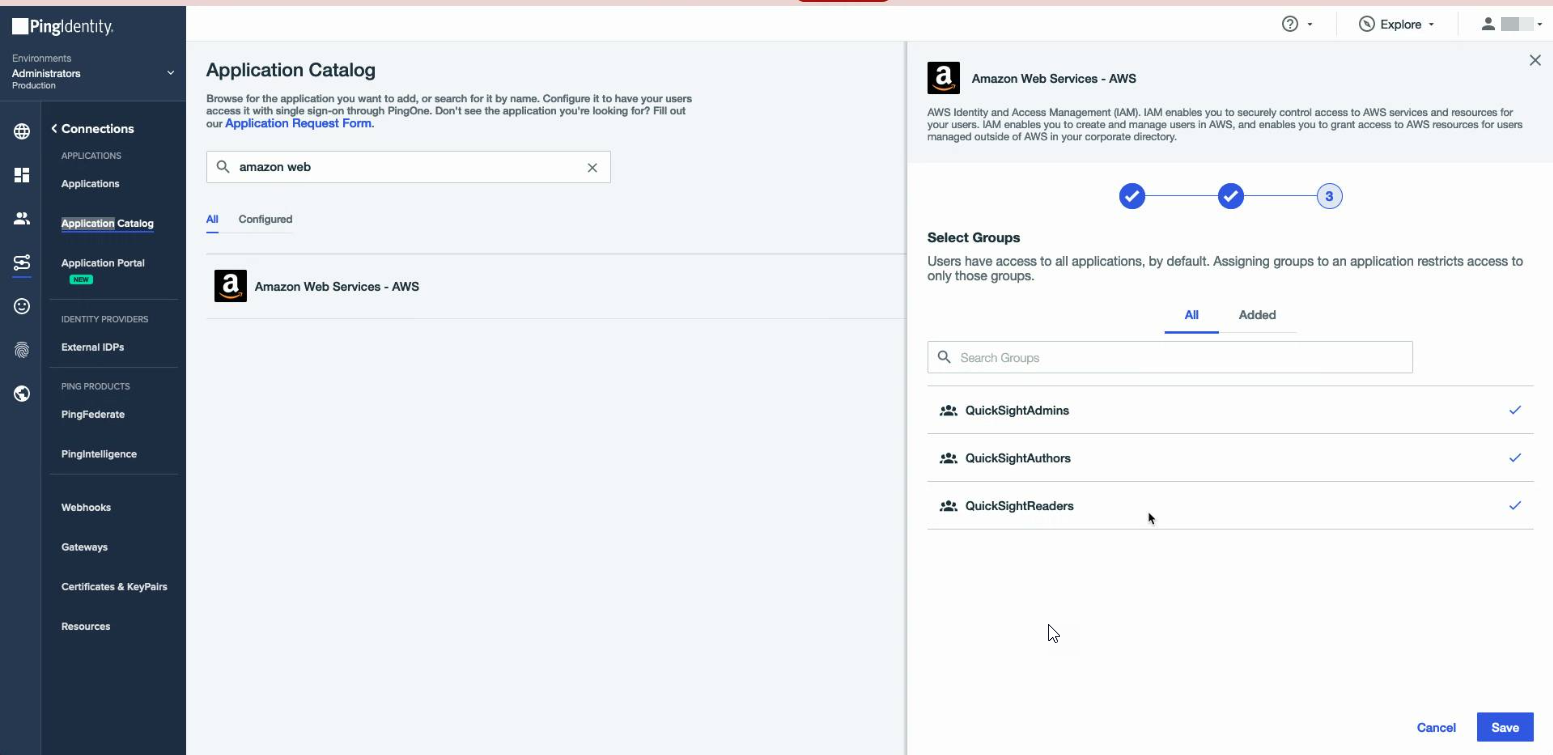
Task: Click the Explore compass icon
Action: coord(1366,24)
